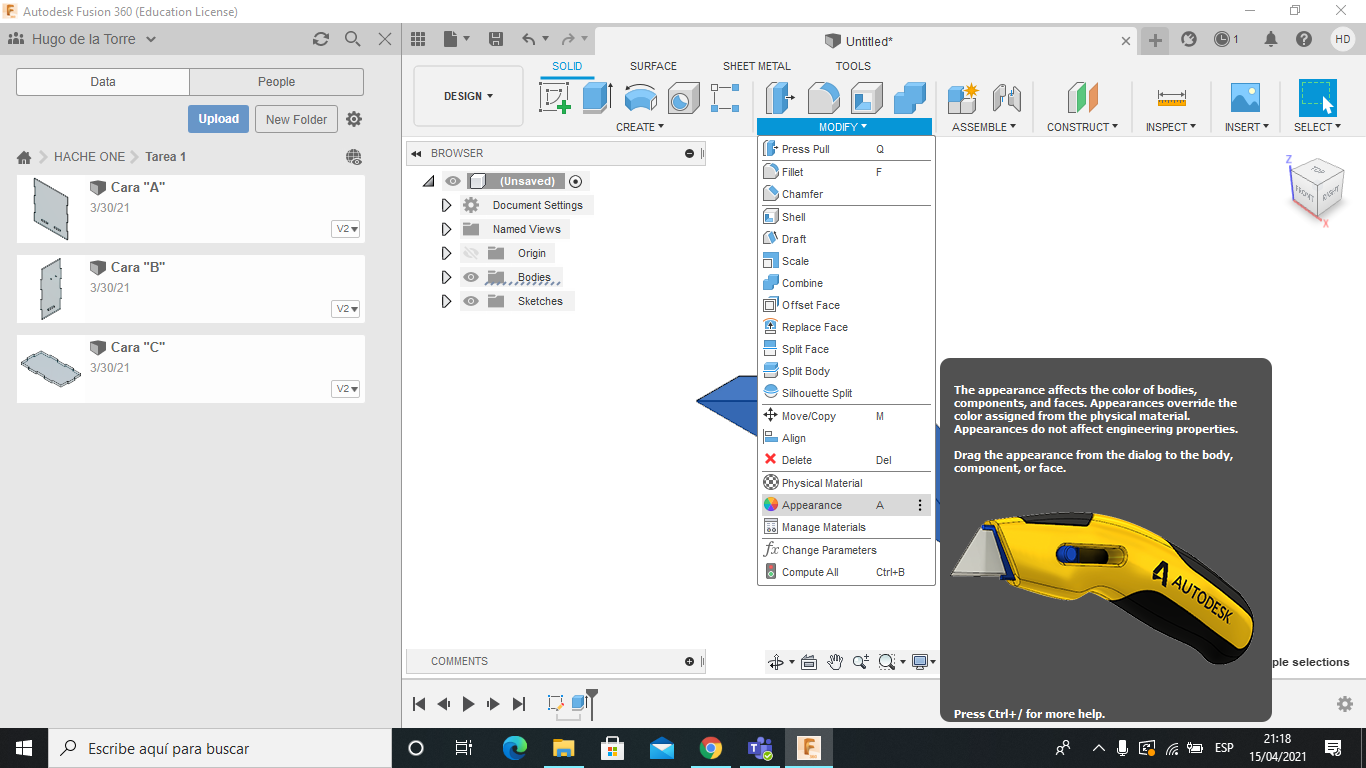Screen dimensions: 1366x768
Task: Toggle visibility of the Bodies folder
Action: (471, 277)
